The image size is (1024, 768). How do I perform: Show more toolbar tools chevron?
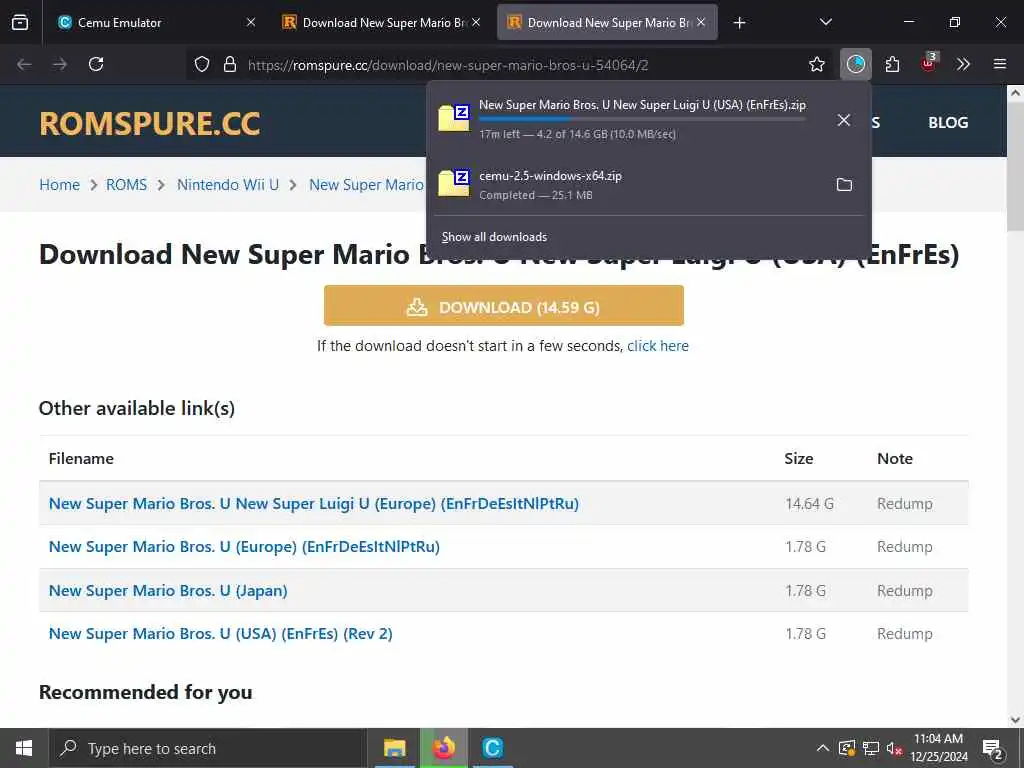click(x=963, y=64)
